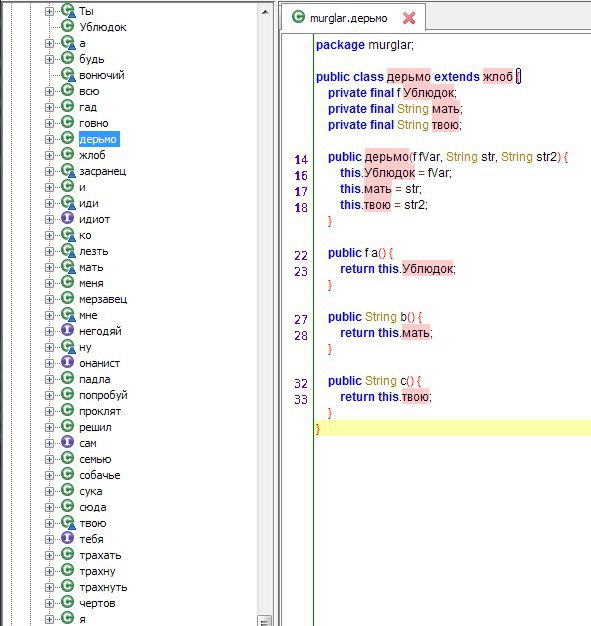The image size is (591, 626).
Task: Click the дерьмо constructor name
Action: [x=386, y=156]
